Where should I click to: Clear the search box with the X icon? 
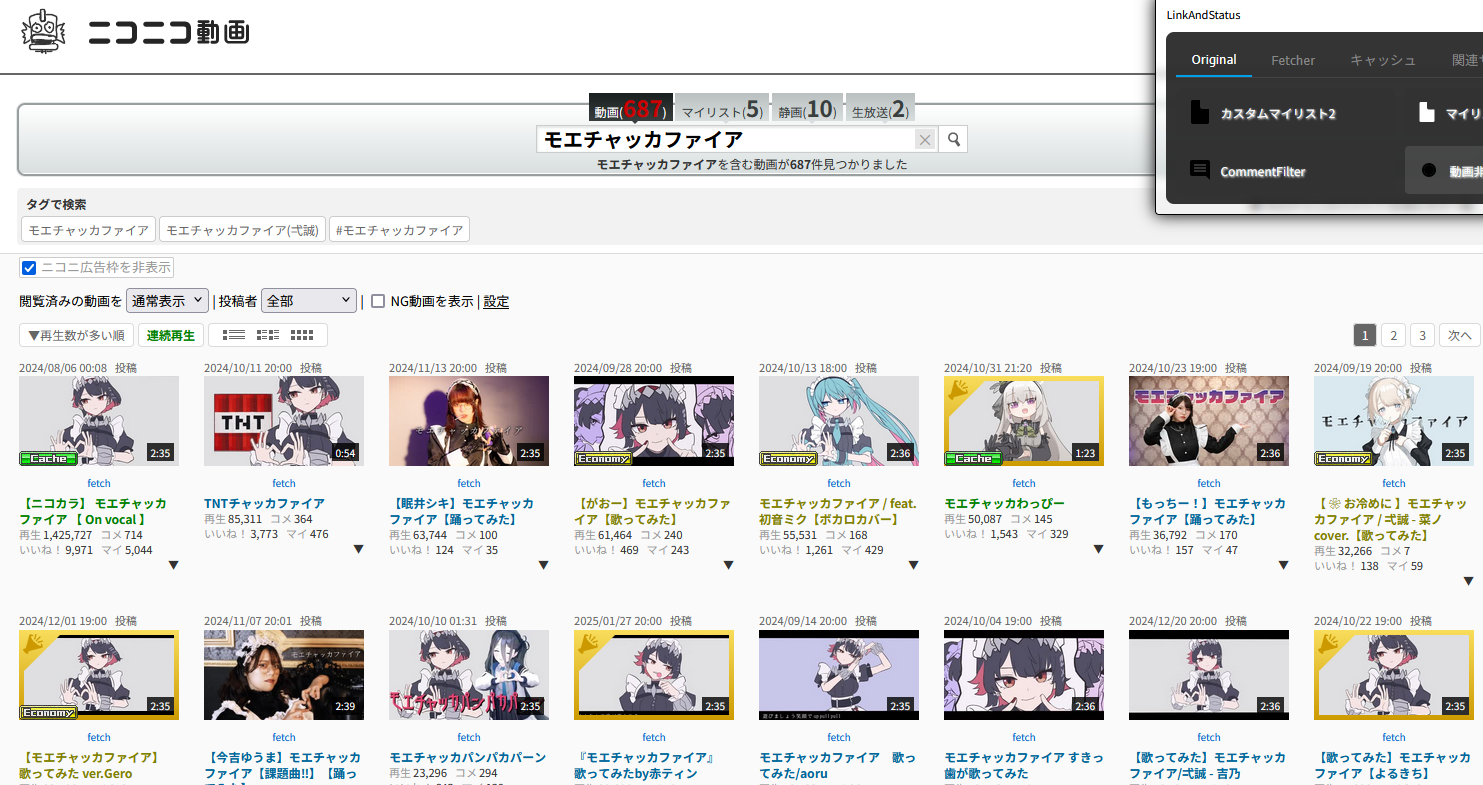(925, 140)
